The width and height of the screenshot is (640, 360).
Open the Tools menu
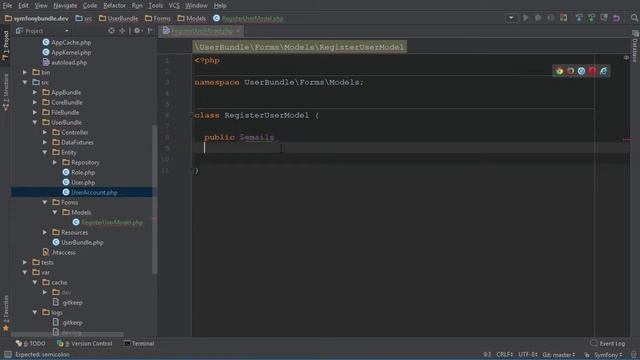pyautogui.click(x=156, y=6)
